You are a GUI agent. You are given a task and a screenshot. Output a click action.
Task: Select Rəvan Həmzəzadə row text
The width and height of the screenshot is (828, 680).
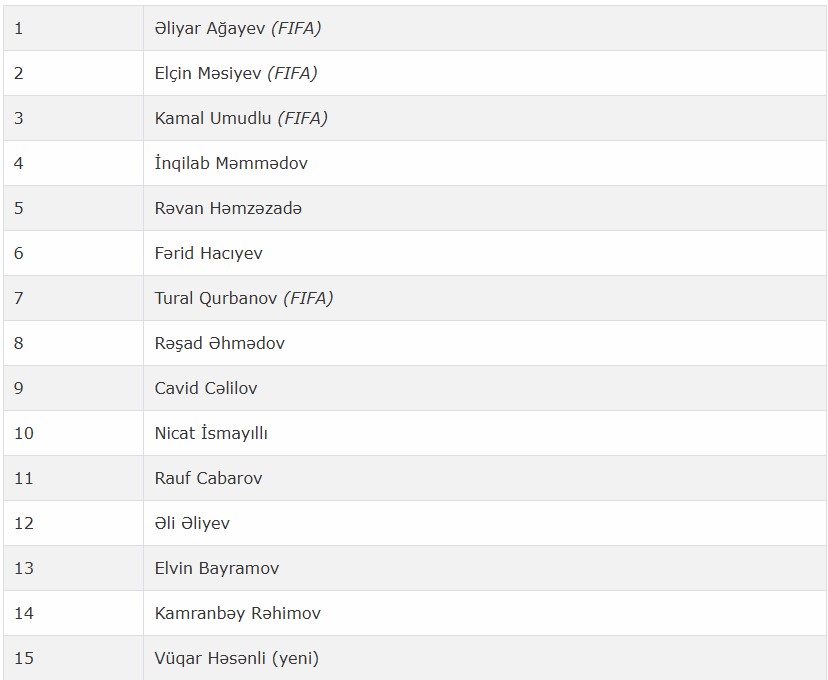(x=228, y=208)
